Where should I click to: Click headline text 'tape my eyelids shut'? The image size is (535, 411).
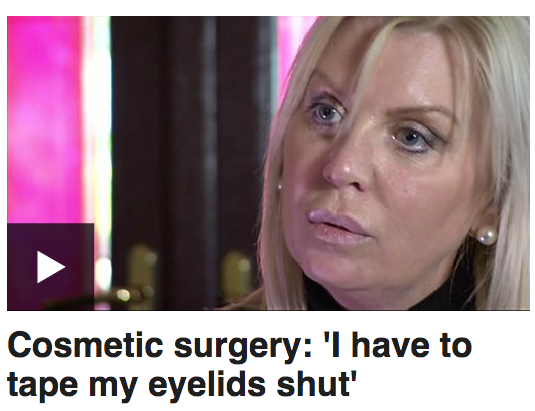point(182,384)
